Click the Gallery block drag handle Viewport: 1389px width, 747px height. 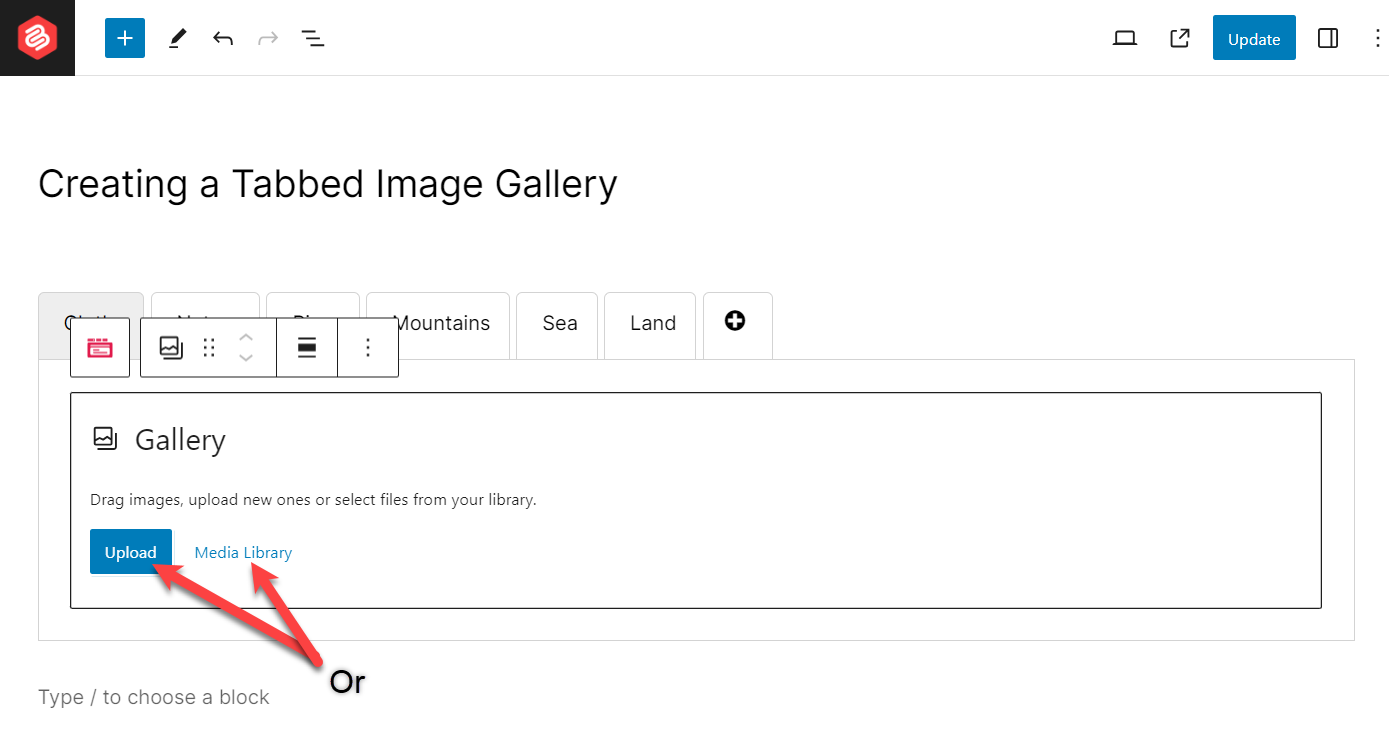pyautogui.click(x=208, y=347)
